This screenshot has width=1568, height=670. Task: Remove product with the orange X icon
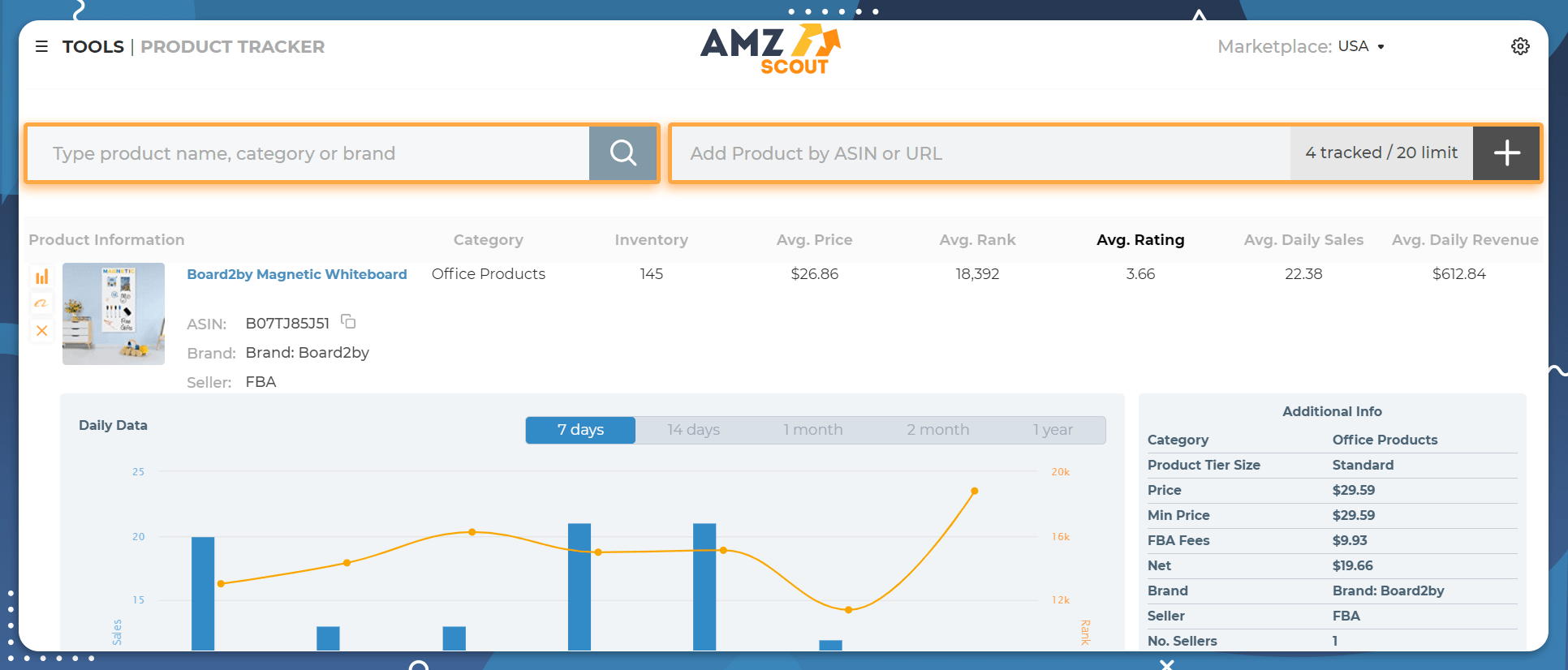tap(41, 330)
